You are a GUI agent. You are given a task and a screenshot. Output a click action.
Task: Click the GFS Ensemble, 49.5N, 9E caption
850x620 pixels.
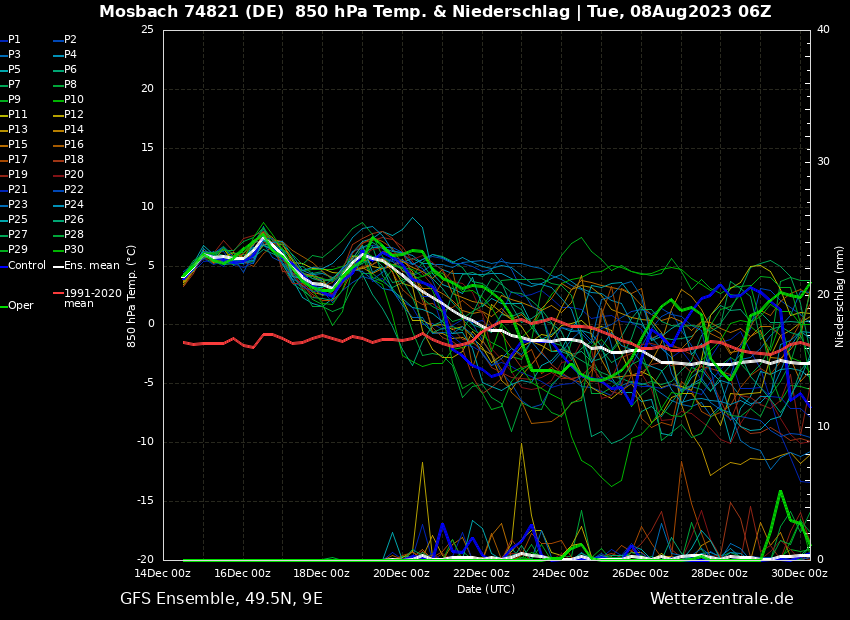point(221,599)
